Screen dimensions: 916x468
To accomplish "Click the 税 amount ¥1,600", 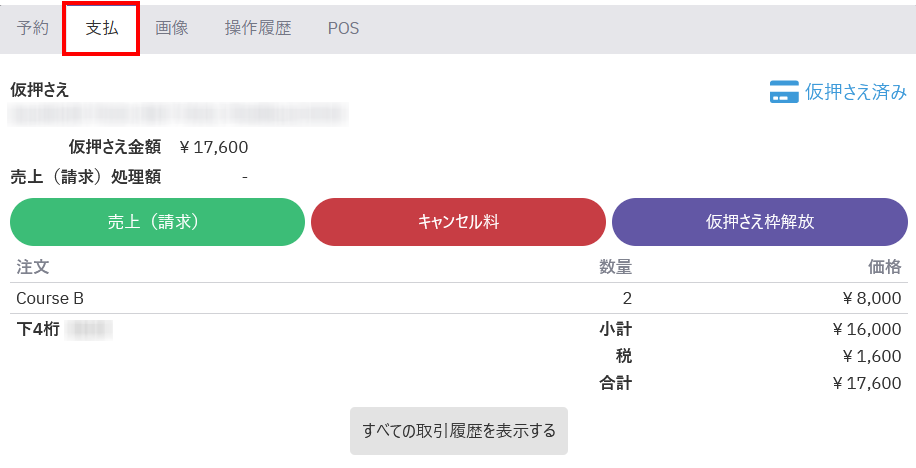I will [870, 356].
